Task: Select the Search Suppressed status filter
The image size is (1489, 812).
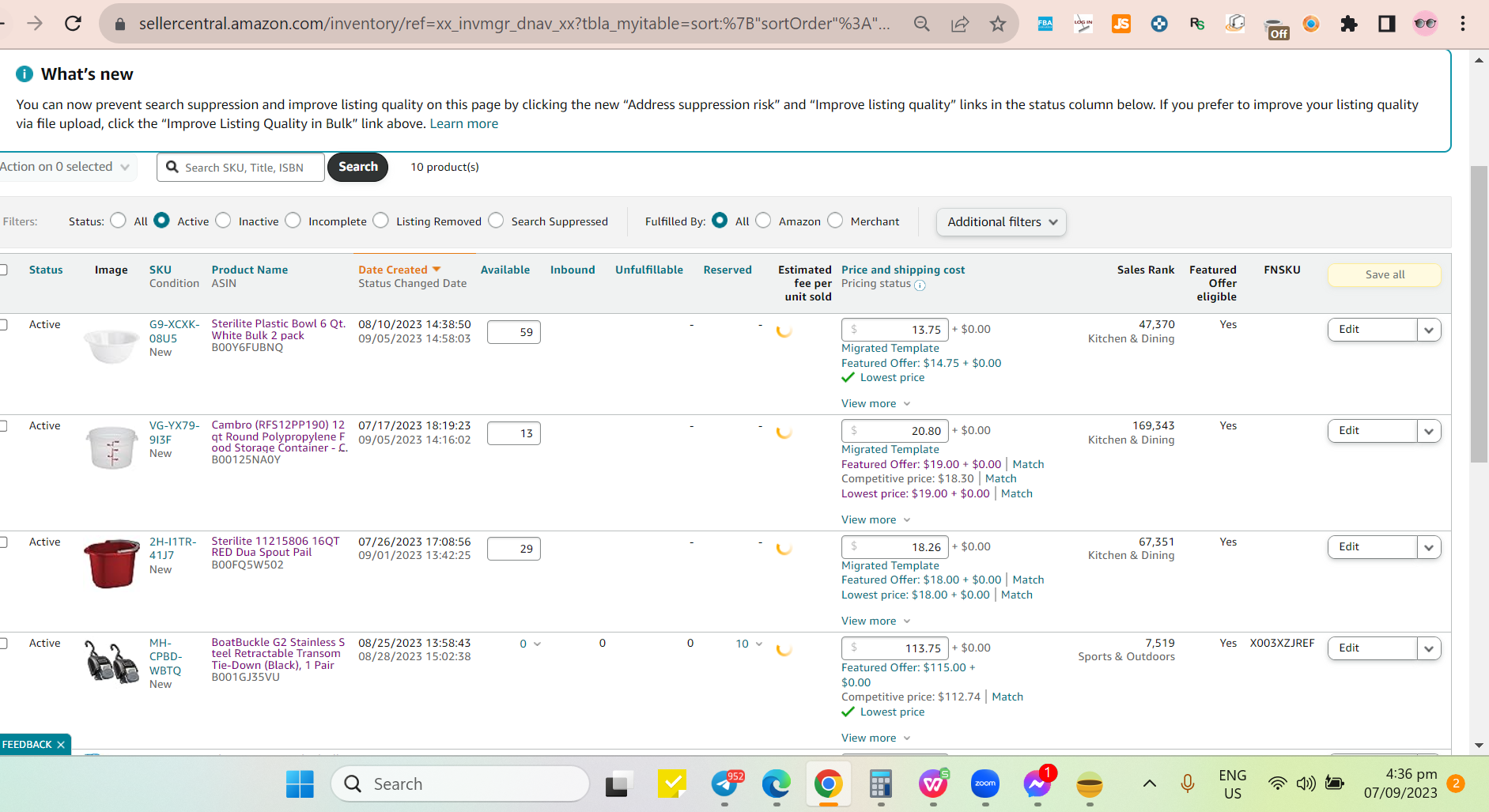Action: coord(496,221)
